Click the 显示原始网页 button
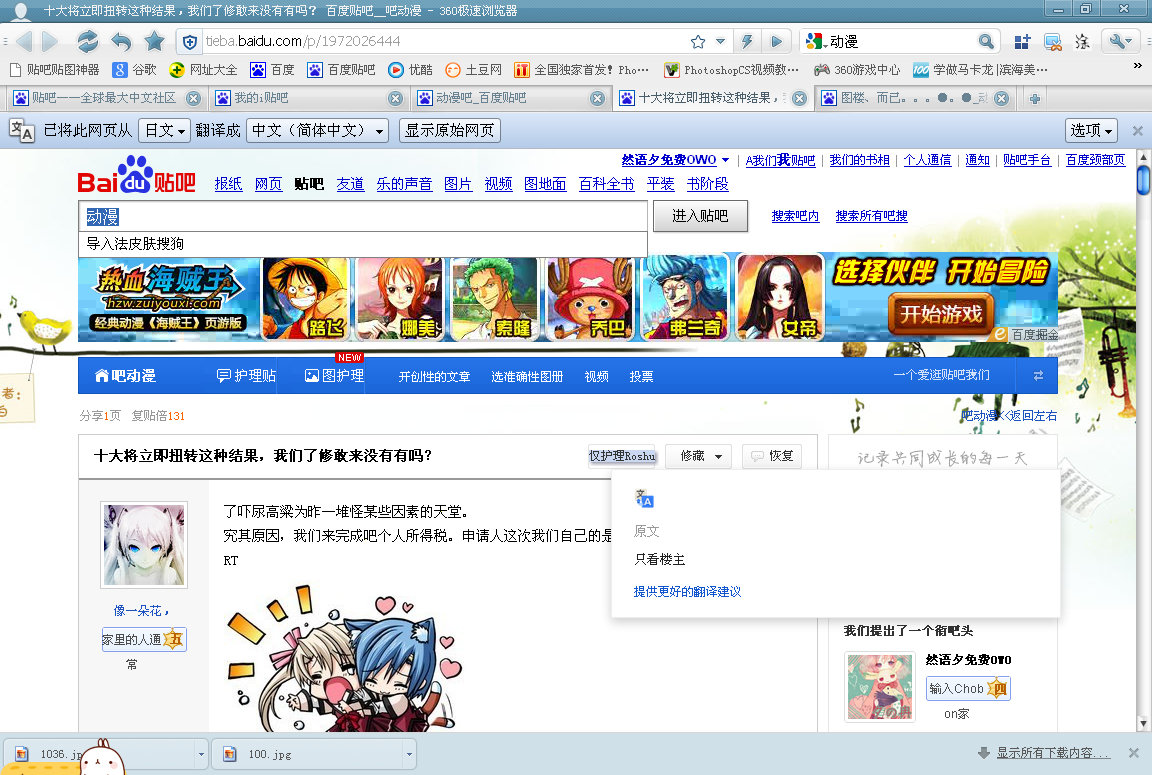Viewport: 1152px width, 775px height. (450, 131)
